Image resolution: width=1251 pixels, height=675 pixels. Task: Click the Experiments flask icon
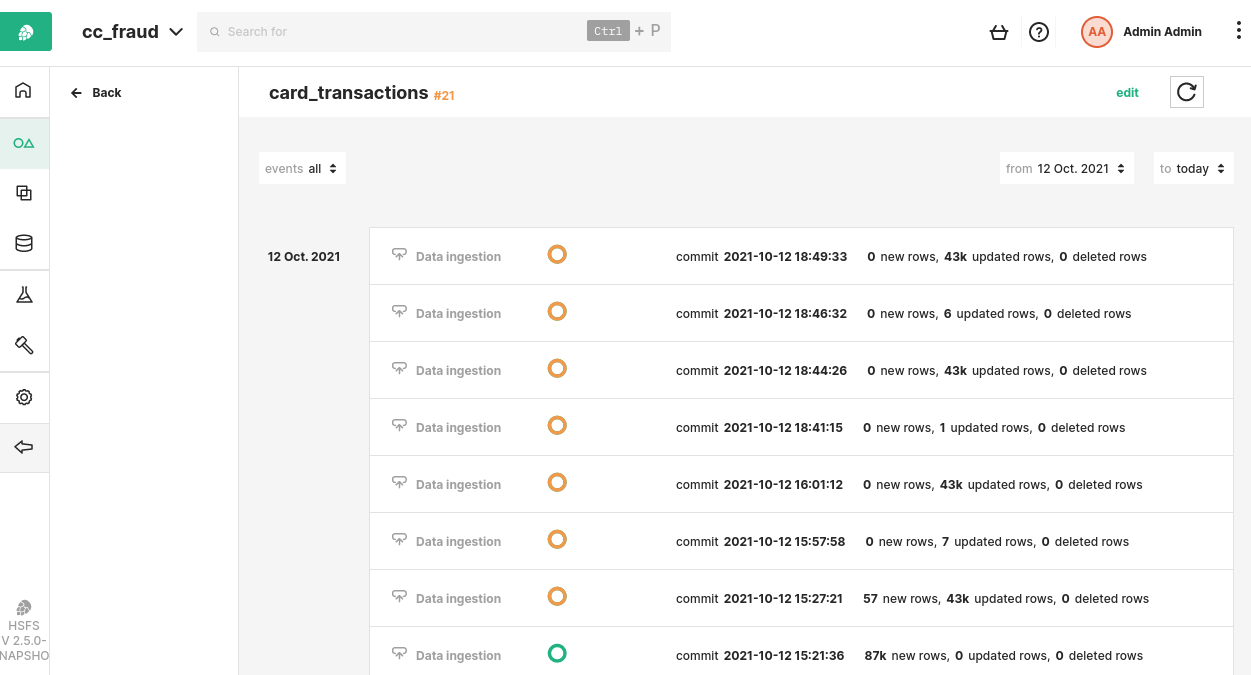23,294
